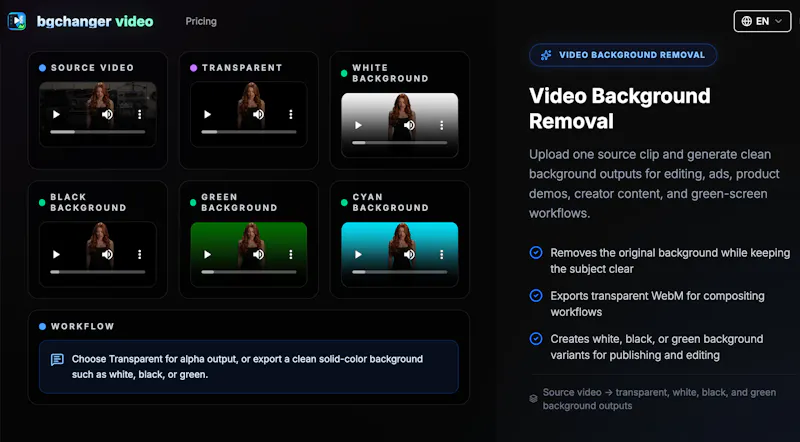This screenshot has width=800, height=442.
Task: Select the 'BLACK BACKGROUND' card label
Action: coord(88,202)
